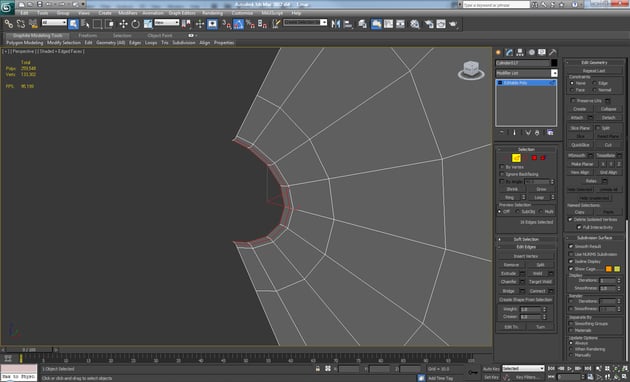The height and width of the screenshot is (382, 630).
Task: Toggle Smooth Result checkbox
Action: pos(571,246)
